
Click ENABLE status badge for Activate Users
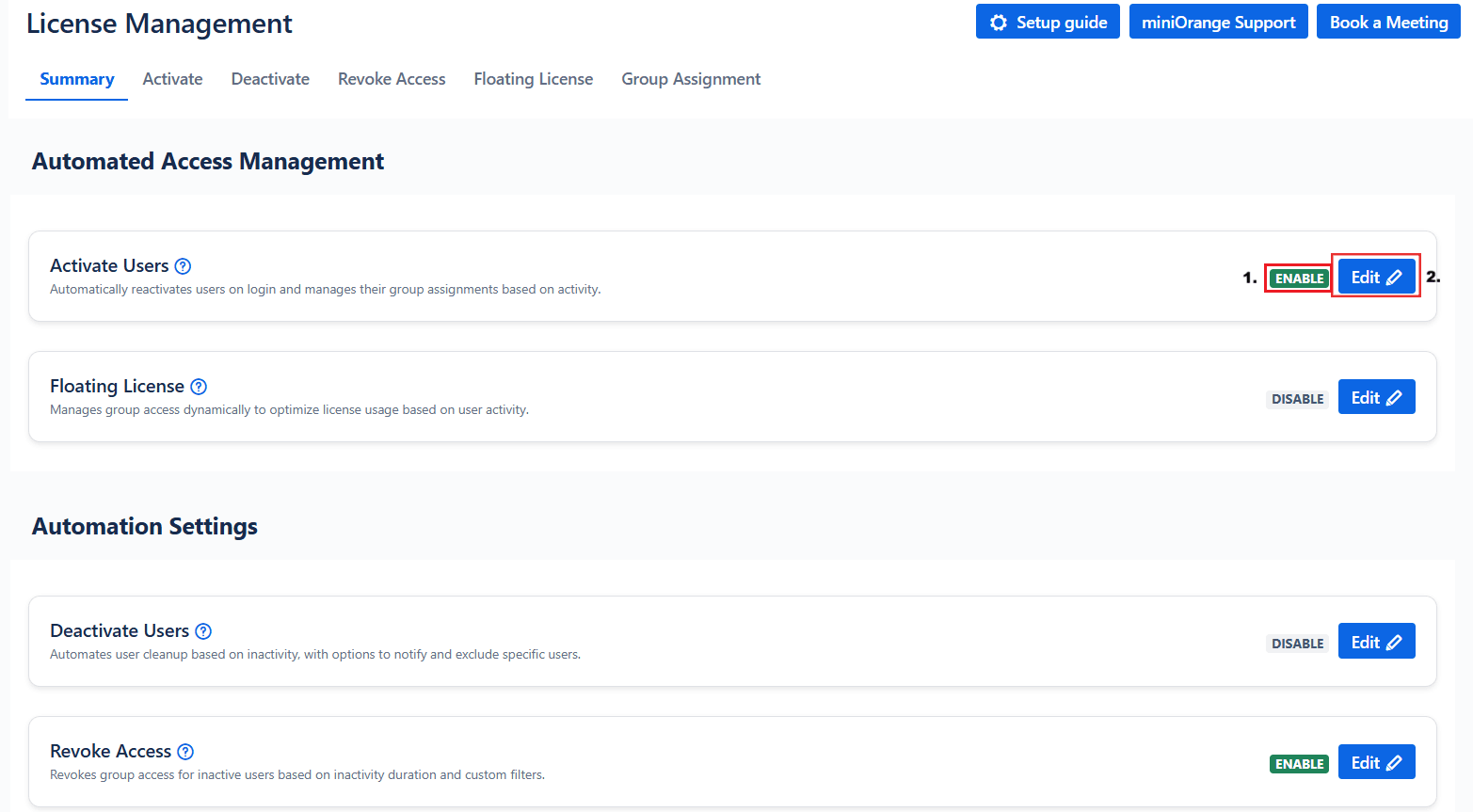[1299, 279]
